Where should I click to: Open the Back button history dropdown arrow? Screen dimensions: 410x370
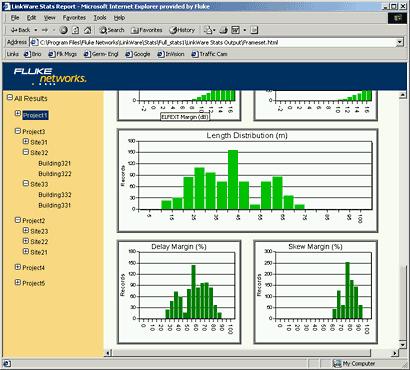(36, 30)
